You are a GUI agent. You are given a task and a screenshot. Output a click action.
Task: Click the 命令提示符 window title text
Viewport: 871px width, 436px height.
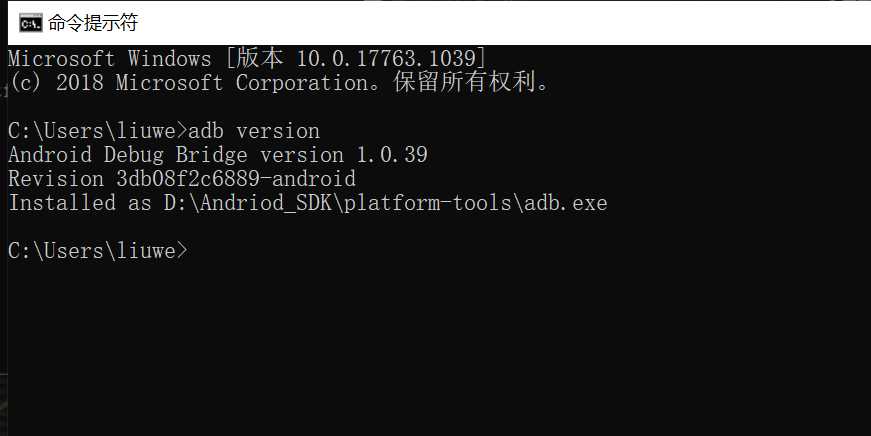click(88, 22)
